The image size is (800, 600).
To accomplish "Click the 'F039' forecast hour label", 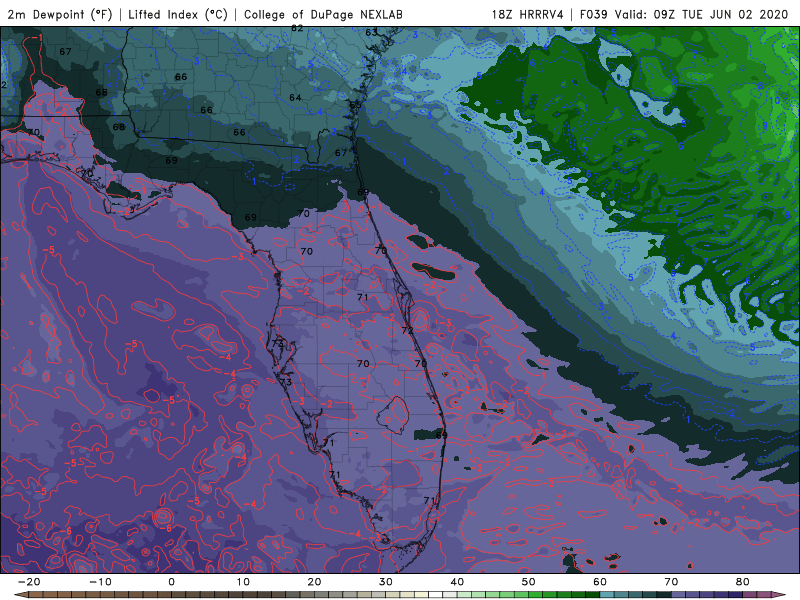I will [x=593, y=14].
